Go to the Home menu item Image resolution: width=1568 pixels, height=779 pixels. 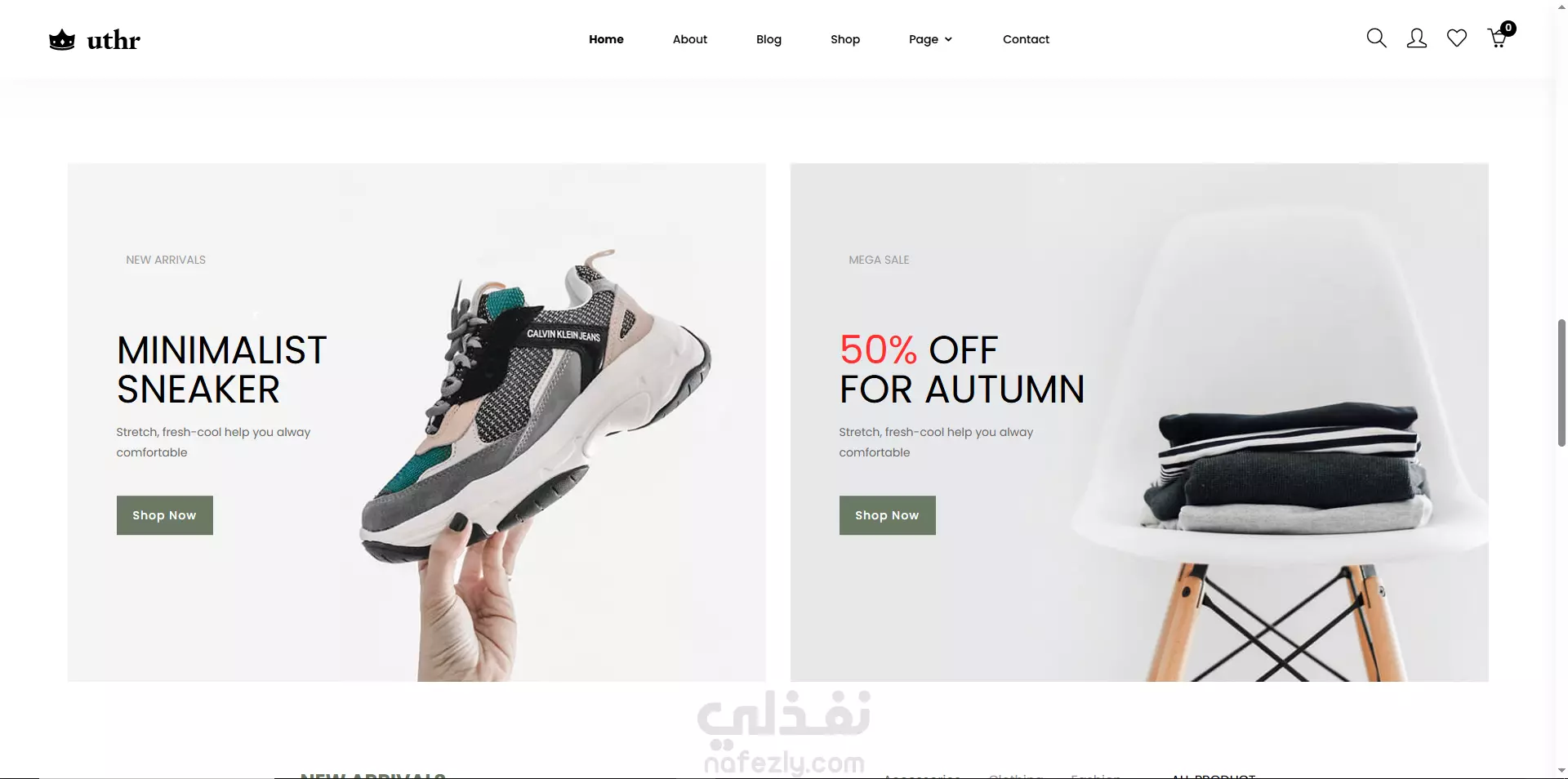[606, 39]
